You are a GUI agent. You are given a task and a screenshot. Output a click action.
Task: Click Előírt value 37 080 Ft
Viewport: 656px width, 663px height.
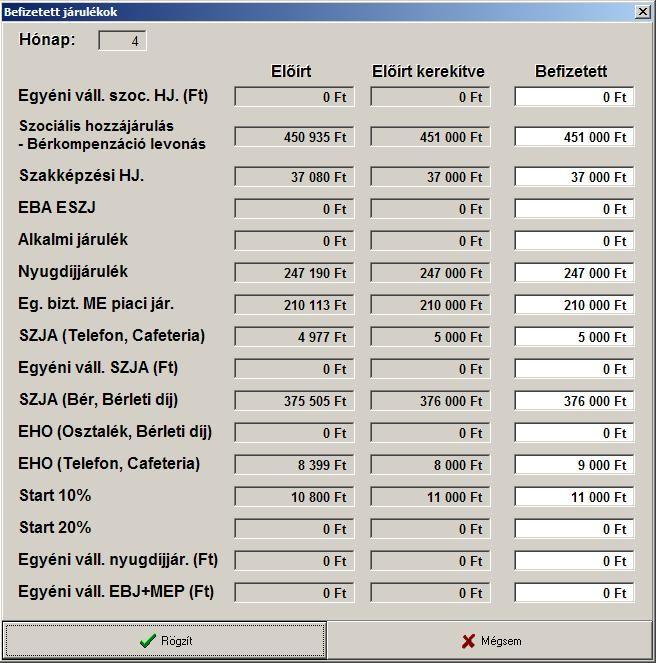(x=294, y=177)
